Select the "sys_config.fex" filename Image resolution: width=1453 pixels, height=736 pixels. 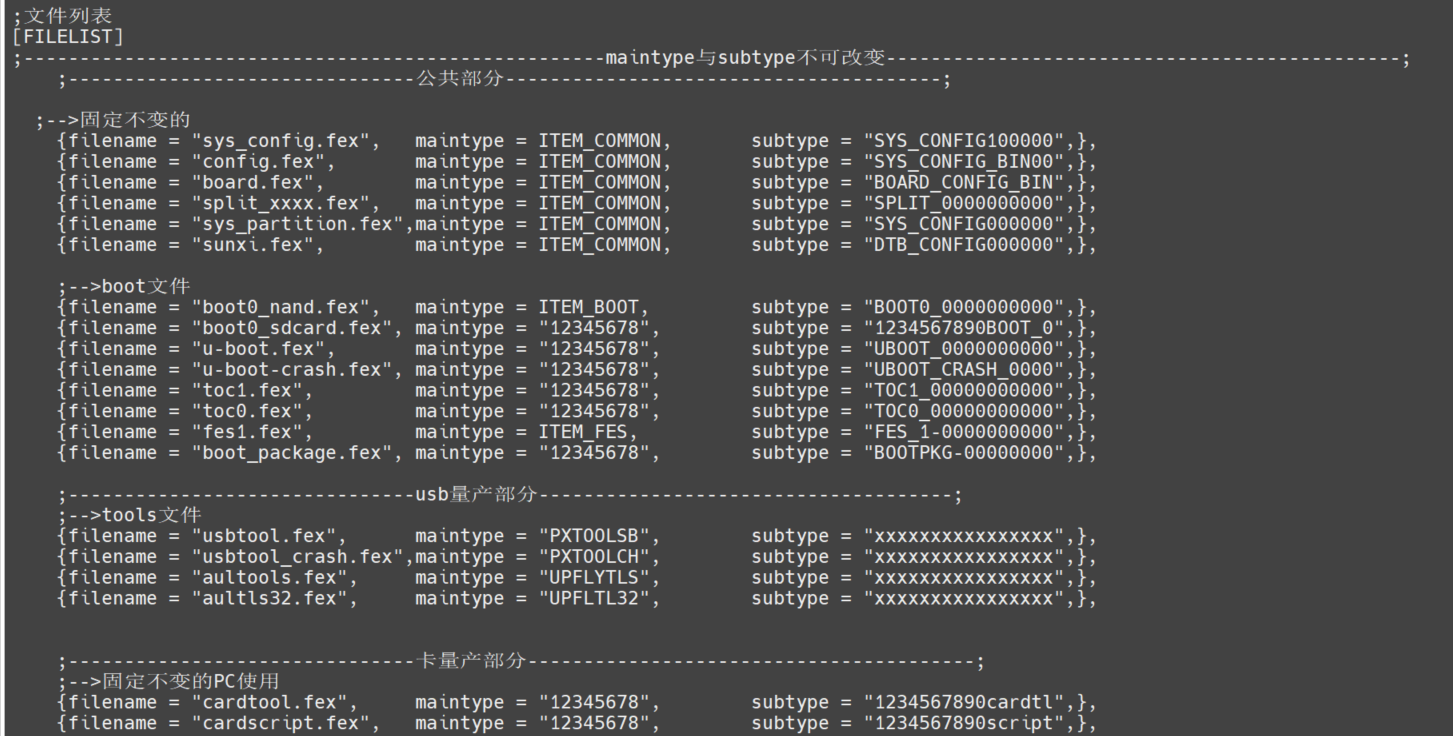pyautogui.click(x=280, y=141)
